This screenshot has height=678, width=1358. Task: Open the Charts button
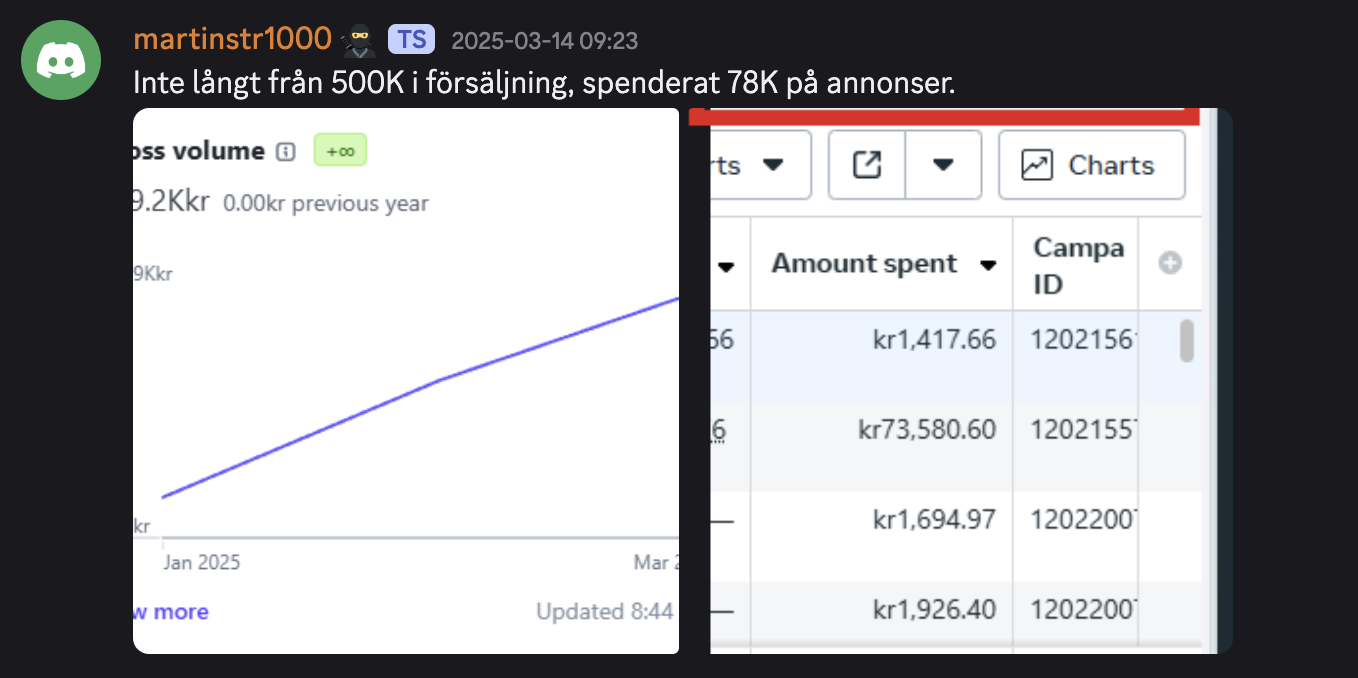[x=1091, y=165]
